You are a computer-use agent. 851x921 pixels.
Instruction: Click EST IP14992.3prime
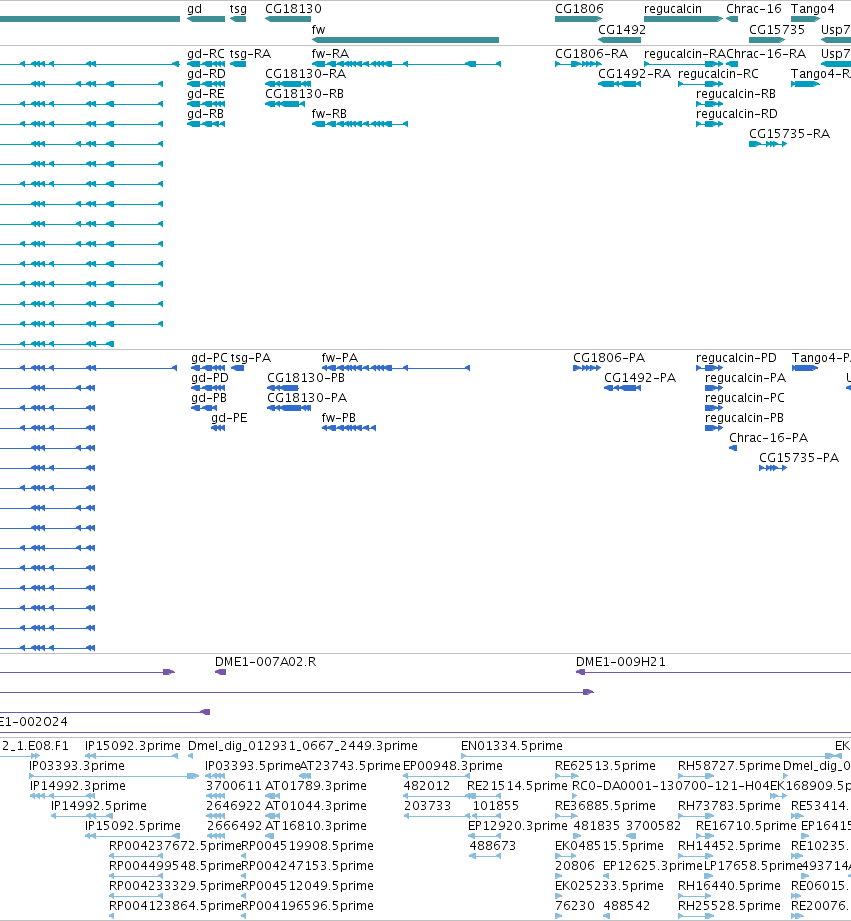(x=62, y=796)
